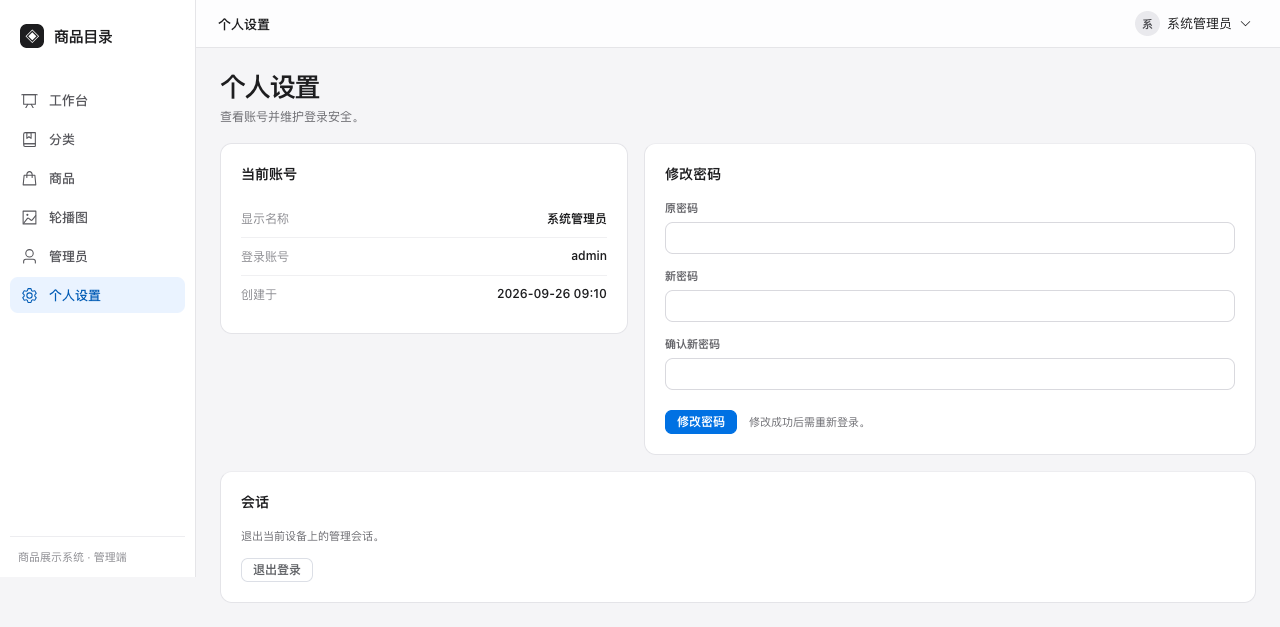Focus the 确认新密码 input field
1280x627 pixels.
click(x=950, y=374)
